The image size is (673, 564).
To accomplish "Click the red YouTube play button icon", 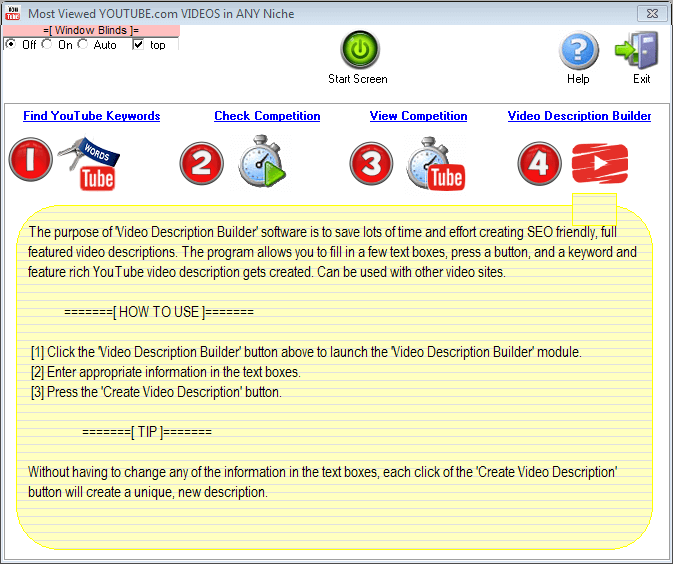I will tap(600, 163).
